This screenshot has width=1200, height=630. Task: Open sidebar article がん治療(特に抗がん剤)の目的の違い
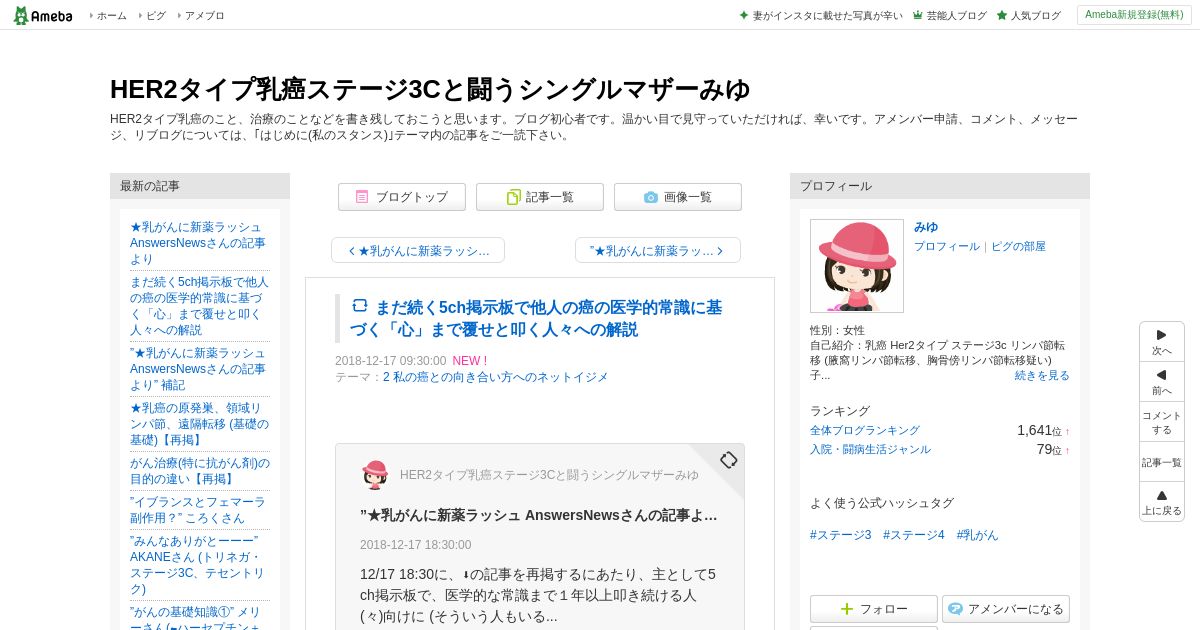(x=199, y=471)
